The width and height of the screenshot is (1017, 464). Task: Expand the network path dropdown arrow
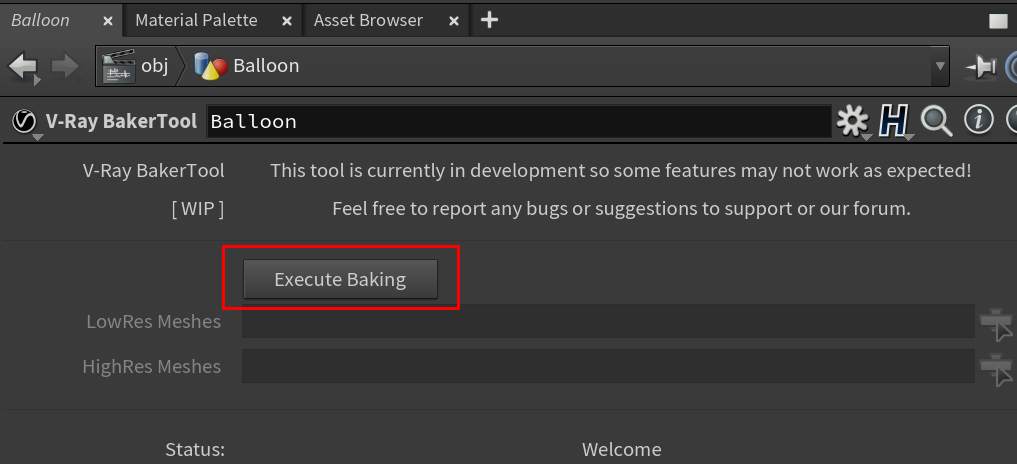[x=940, y=66]
